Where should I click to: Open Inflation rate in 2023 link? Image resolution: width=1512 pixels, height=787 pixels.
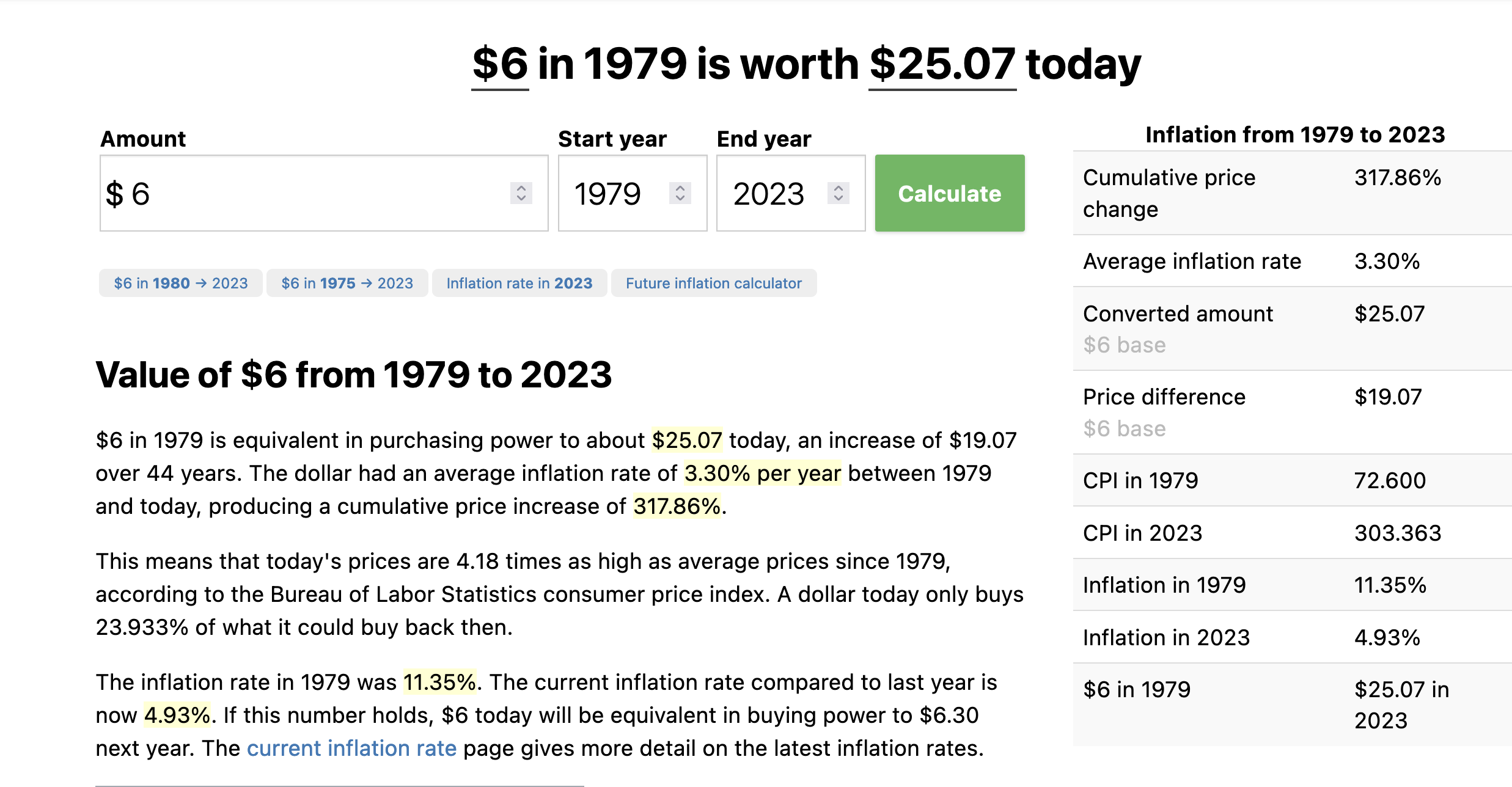[x=519, y=283]
